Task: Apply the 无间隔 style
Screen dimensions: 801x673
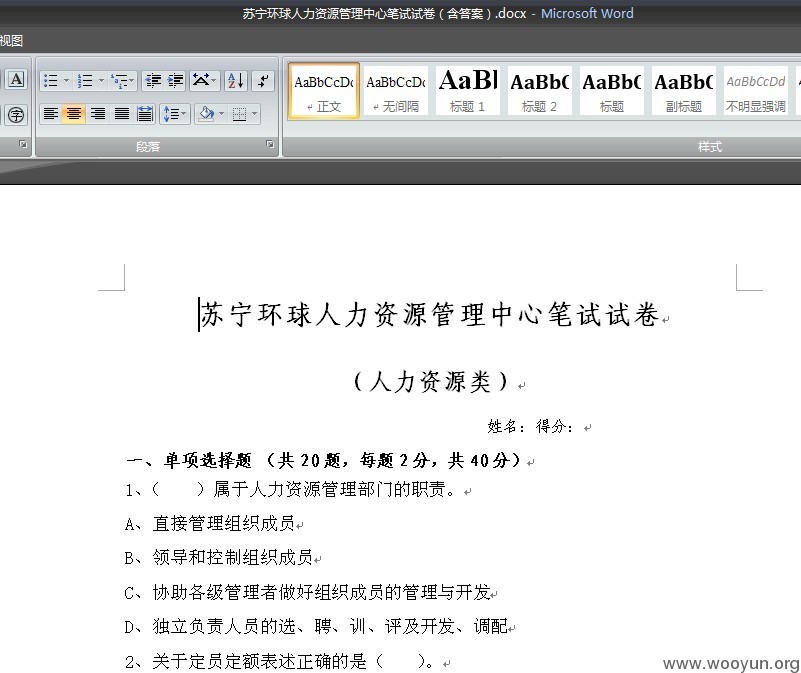Action: coord(396,91)
